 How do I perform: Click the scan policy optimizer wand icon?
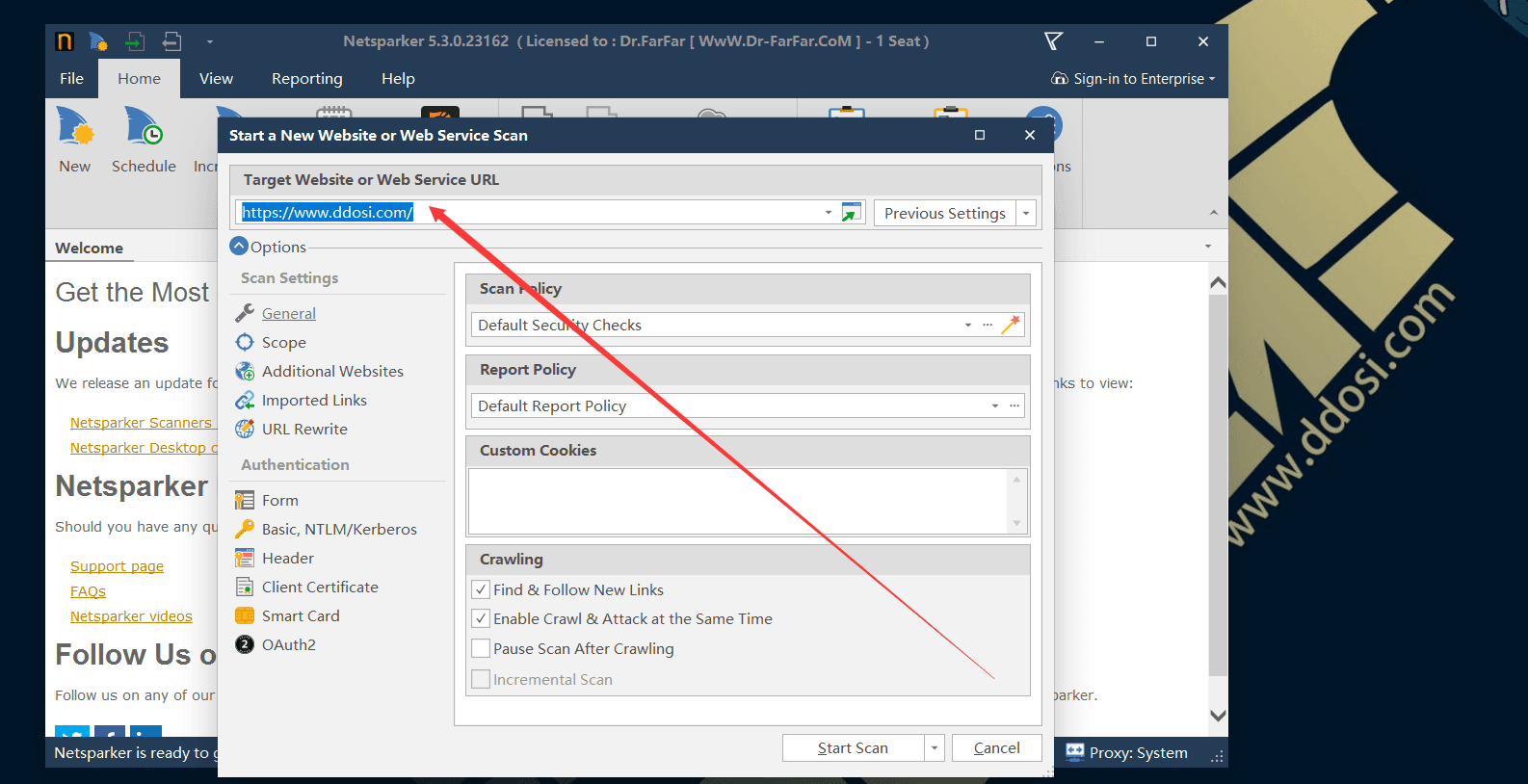[x=1010, y=326]
